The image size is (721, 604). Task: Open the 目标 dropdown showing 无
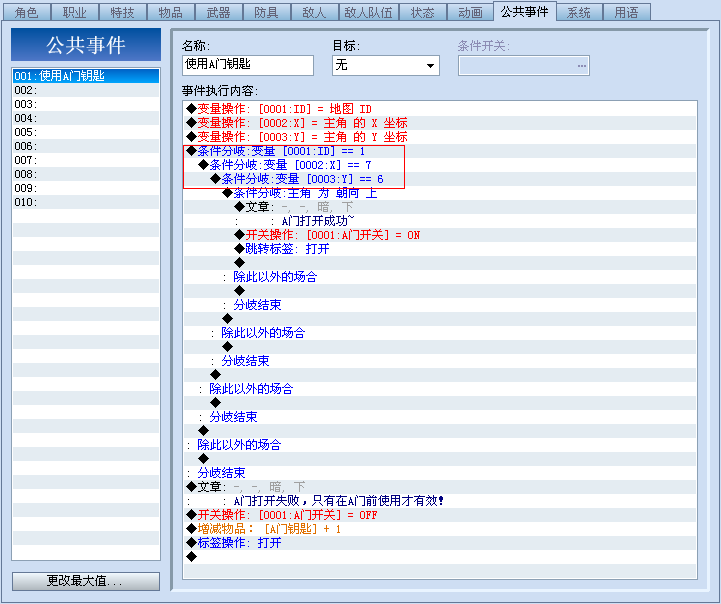pyautogui.click(x=386, y=65)
